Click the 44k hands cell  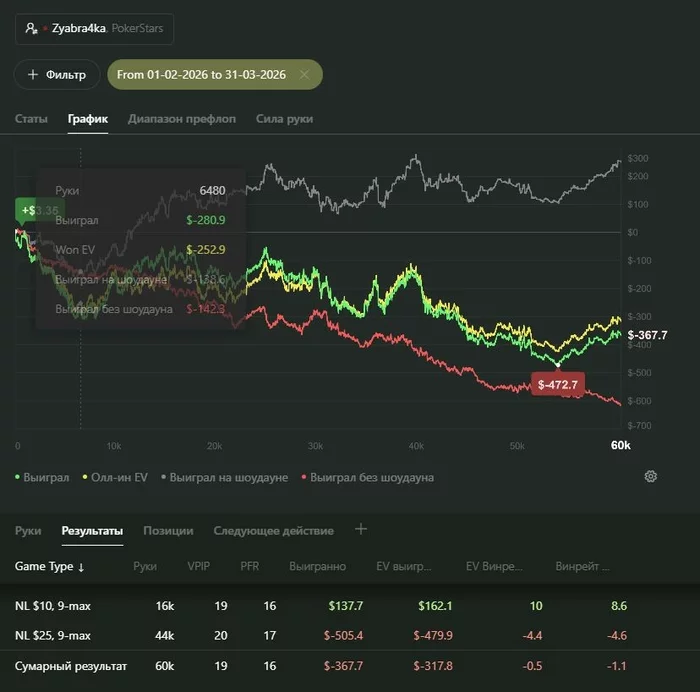[x=165, y=635]
